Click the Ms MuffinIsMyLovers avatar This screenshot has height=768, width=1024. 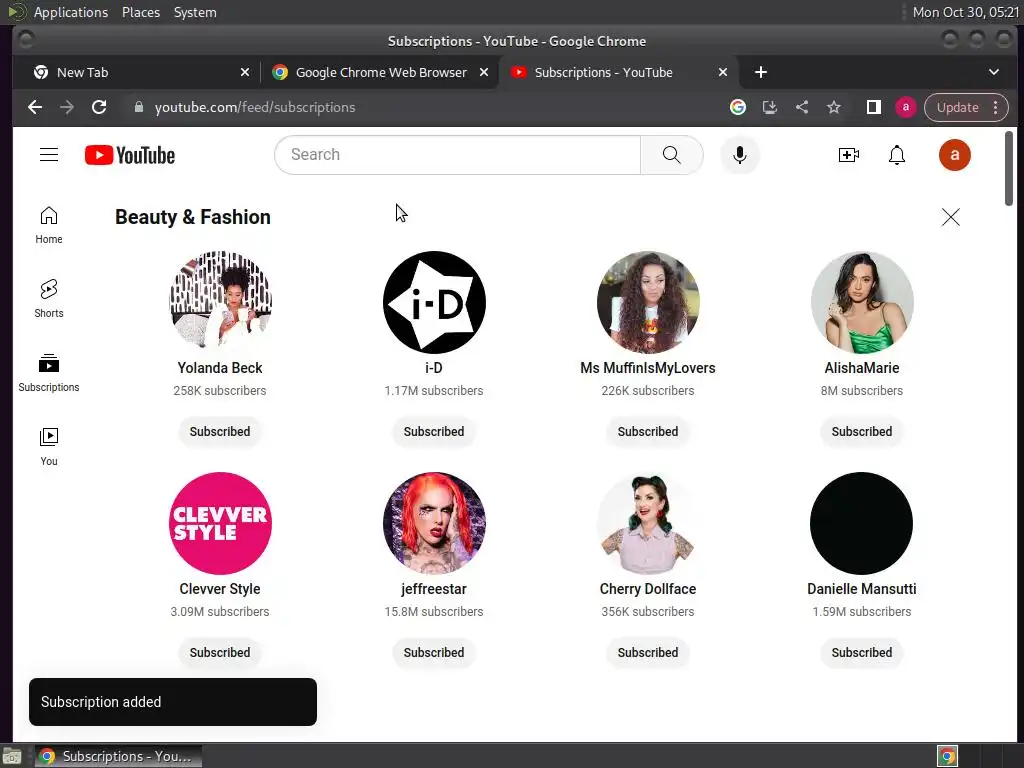click(648, 302)
